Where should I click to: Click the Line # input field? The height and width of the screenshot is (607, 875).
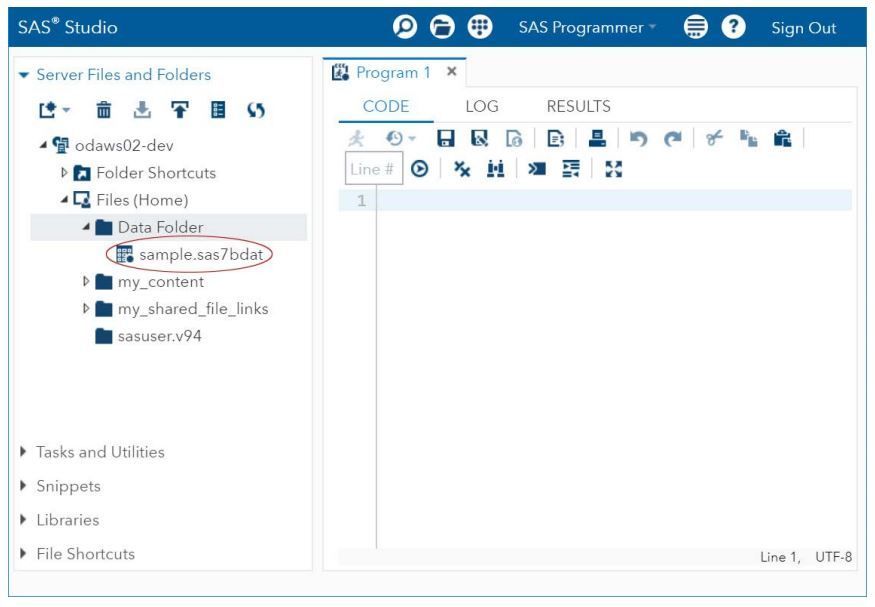[374, 168]
